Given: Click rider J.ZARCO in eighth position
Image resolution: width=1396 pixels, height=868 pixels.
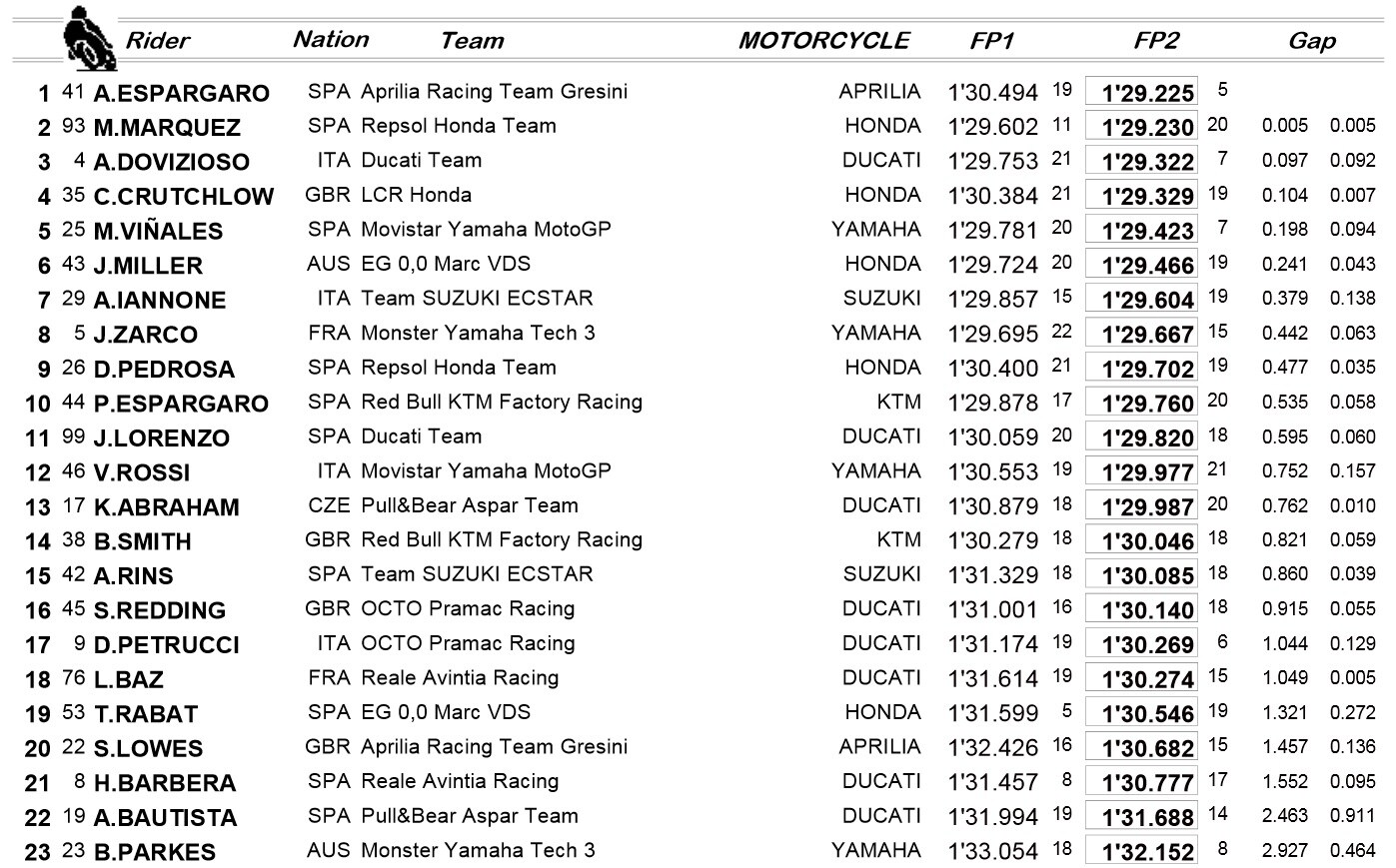Looking at the screenshot, I should tap(145, 335).
